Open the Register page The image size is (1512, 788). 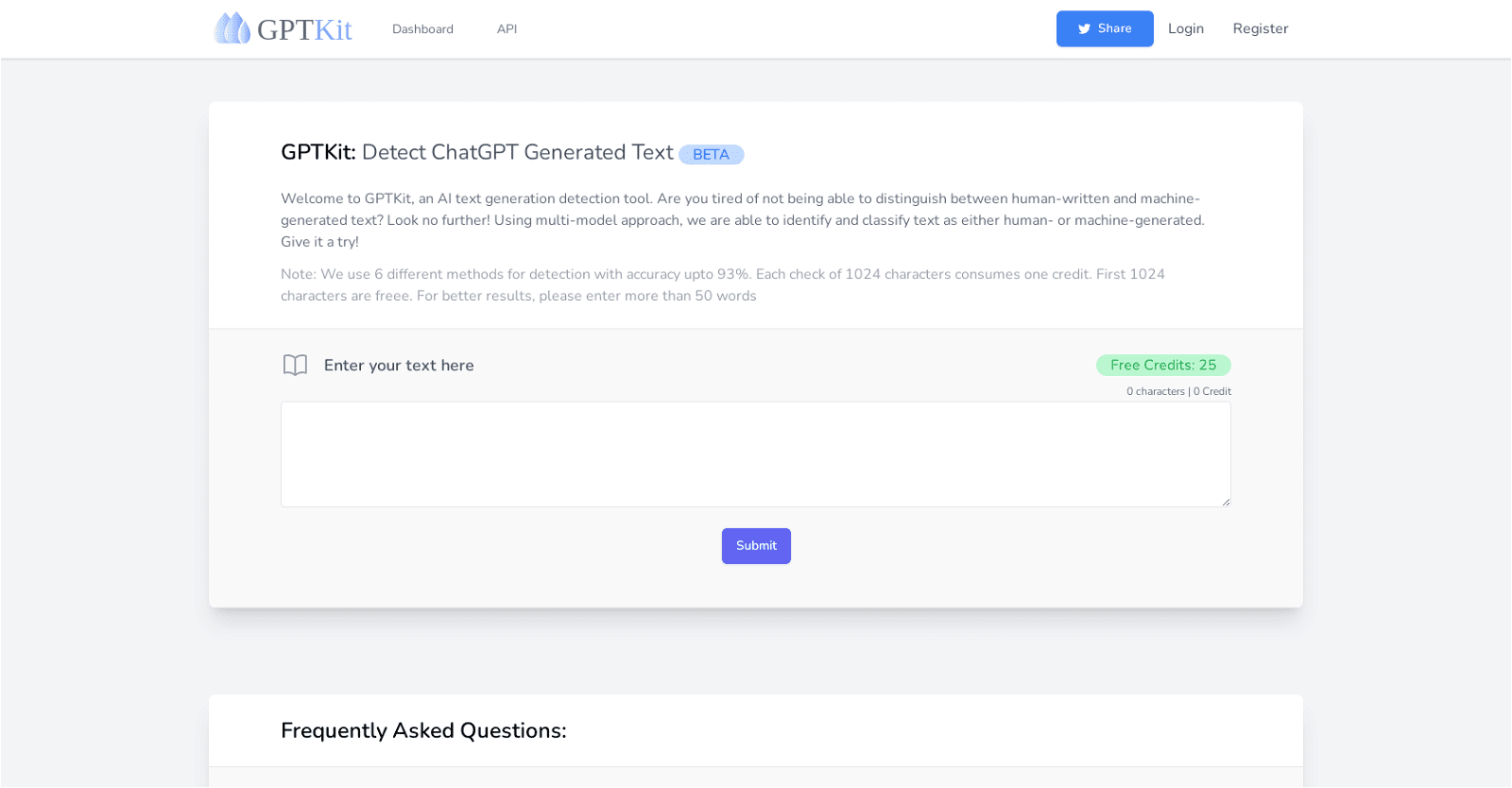1259,28
